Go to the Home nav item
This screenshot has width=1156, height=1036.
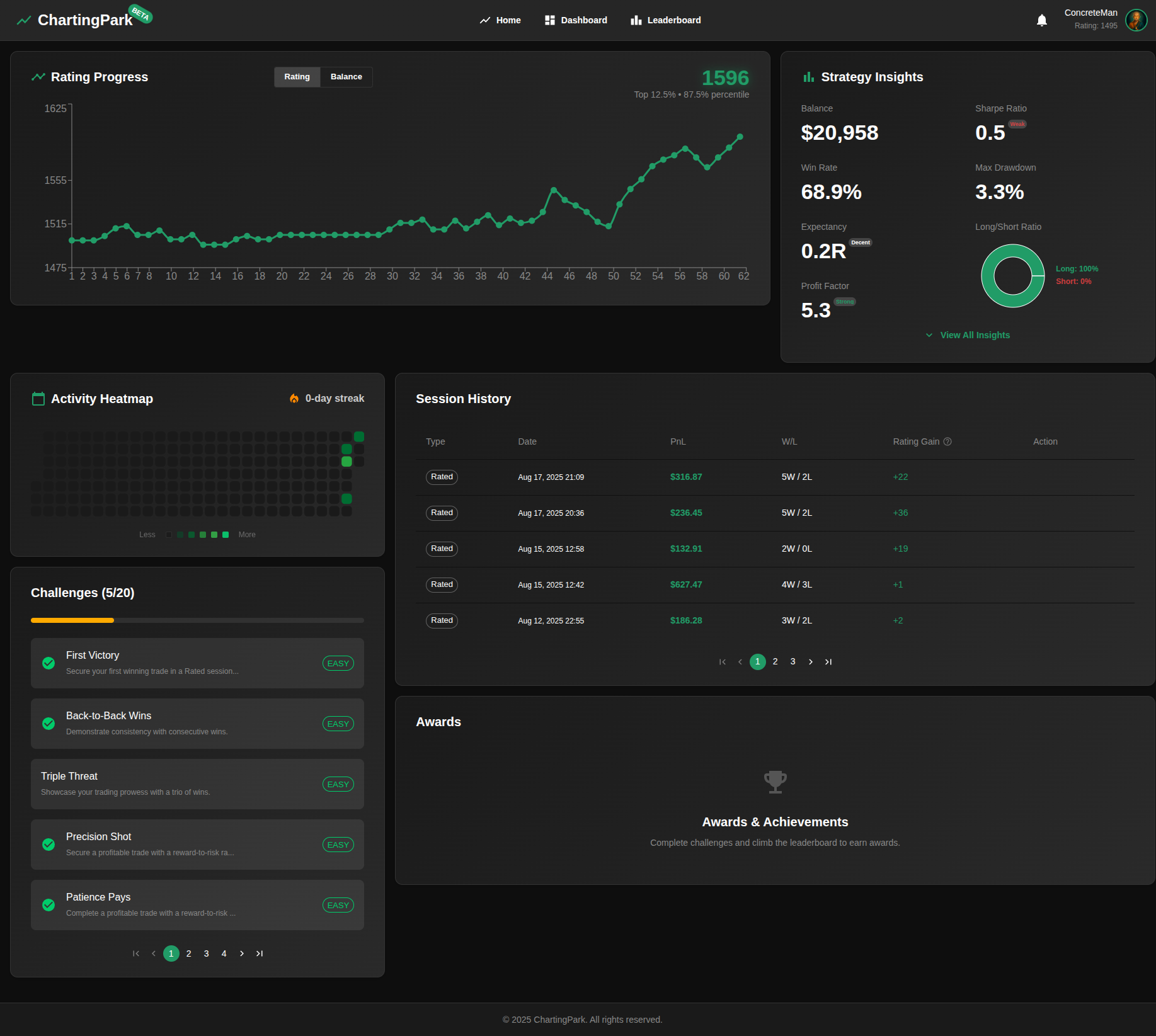tap(500, 20)
